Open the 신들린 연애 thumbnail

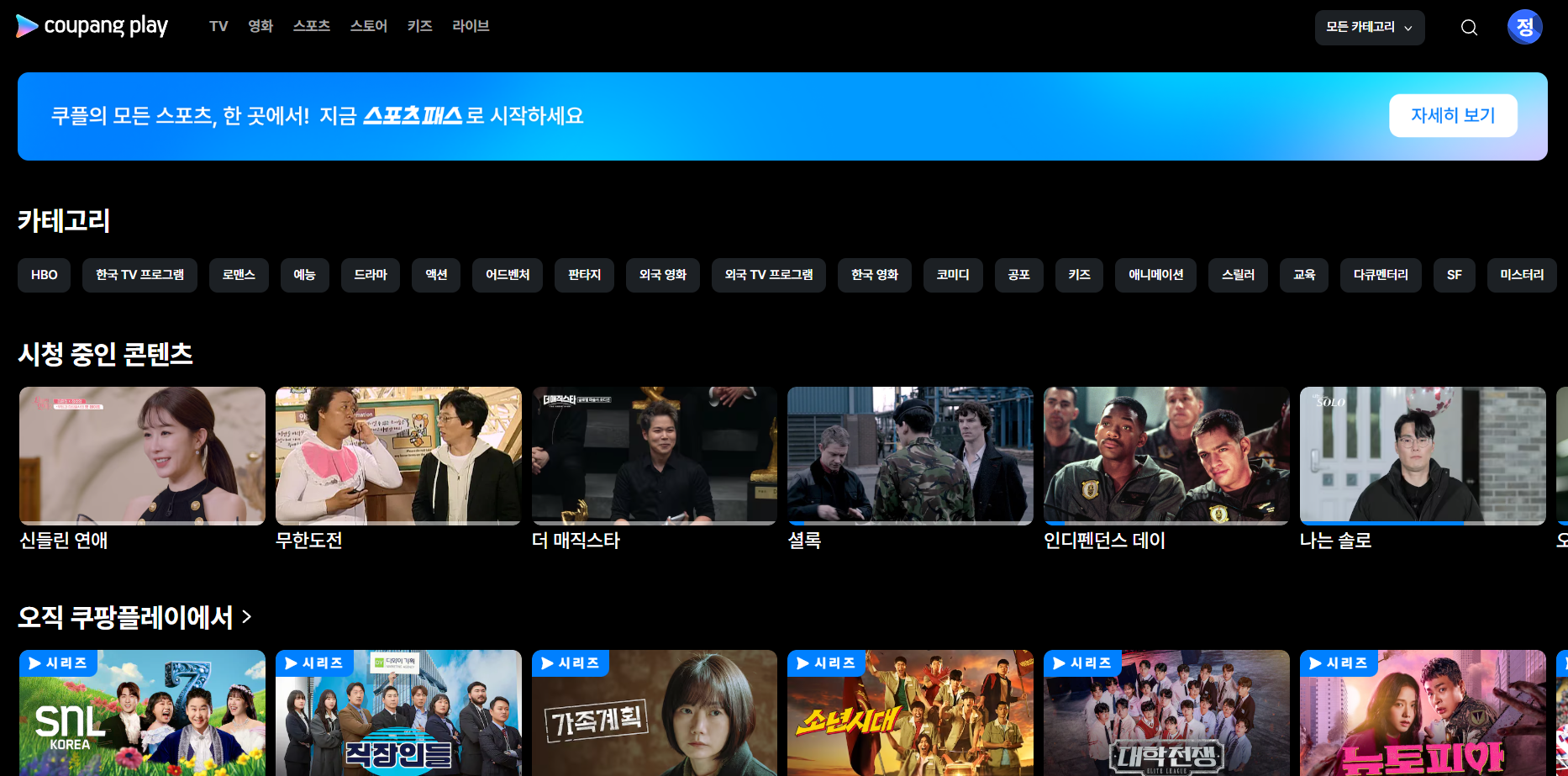[x=142, y=456]
